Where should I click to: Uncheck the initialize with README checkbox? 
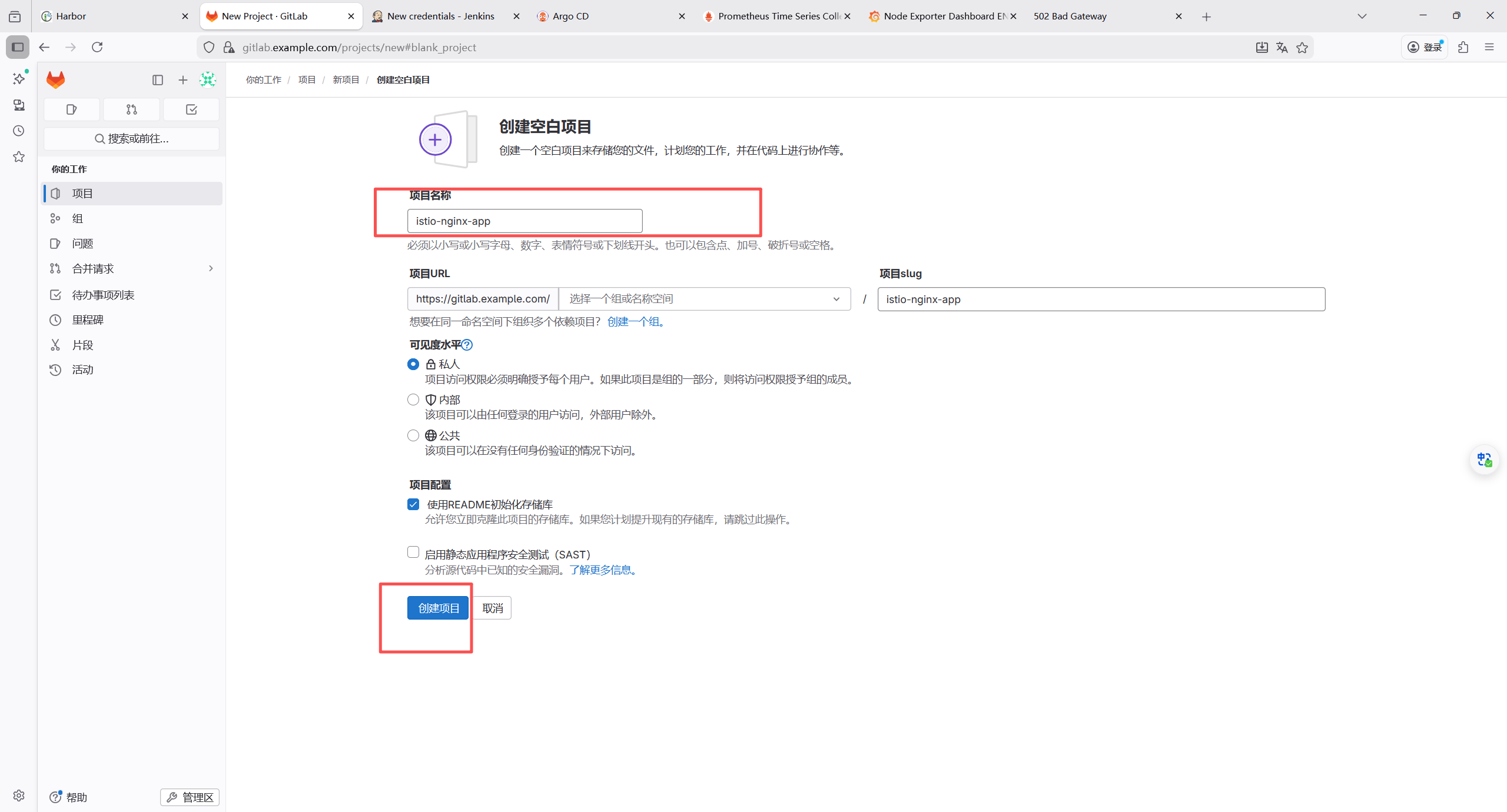tap(413, 504)
